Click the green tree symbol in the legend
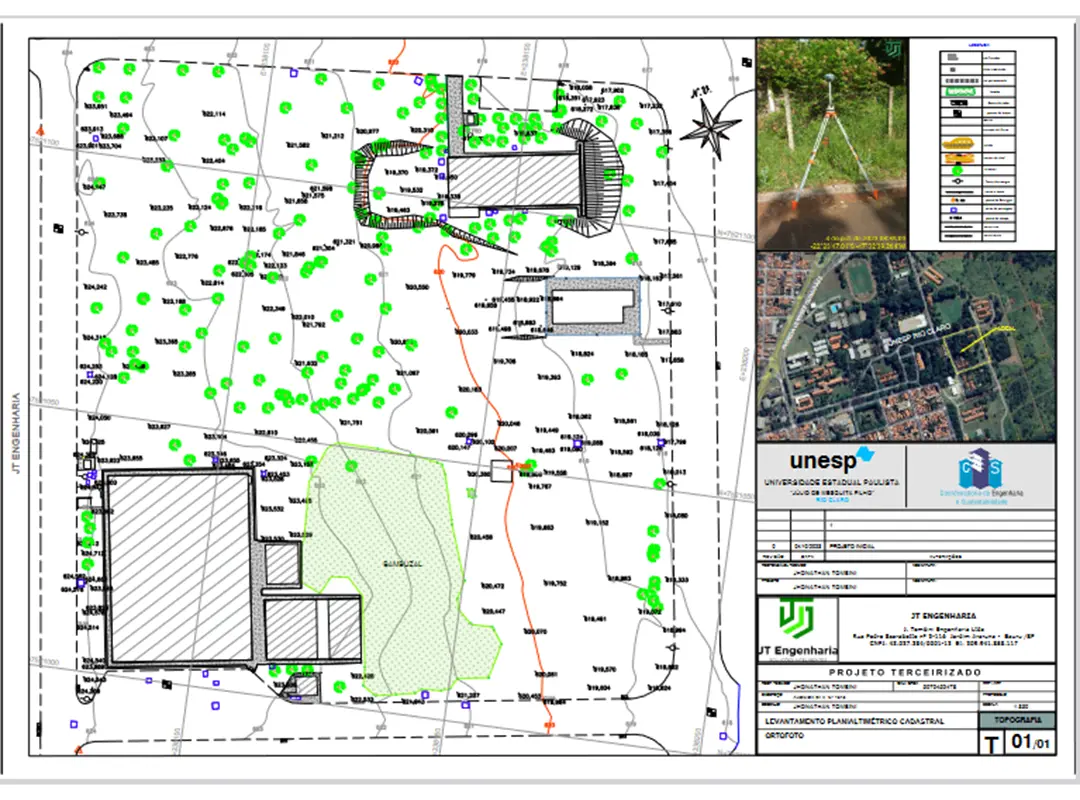Viewport: 1080px width, 800px height. coord(957,171)
